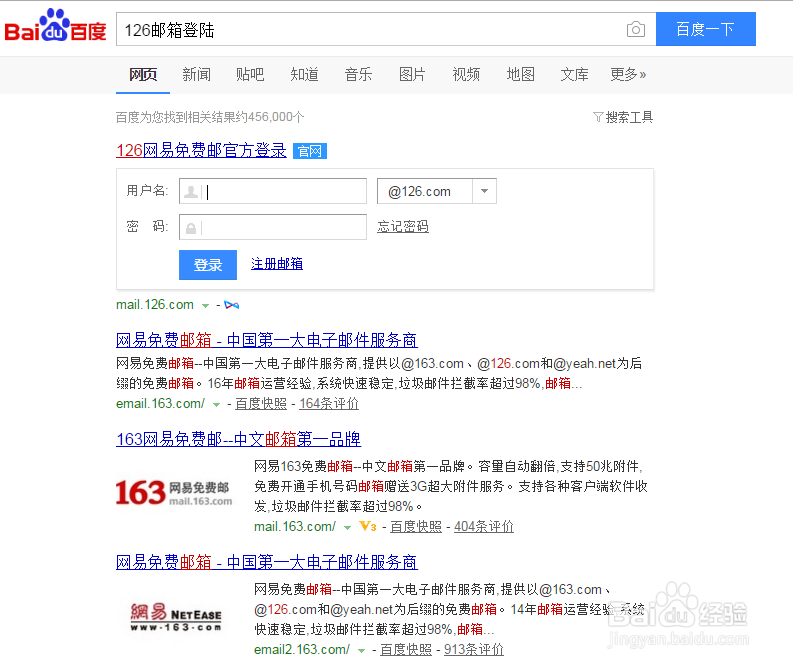Expand the arrow next to mail.126.com

pos(205,305)
